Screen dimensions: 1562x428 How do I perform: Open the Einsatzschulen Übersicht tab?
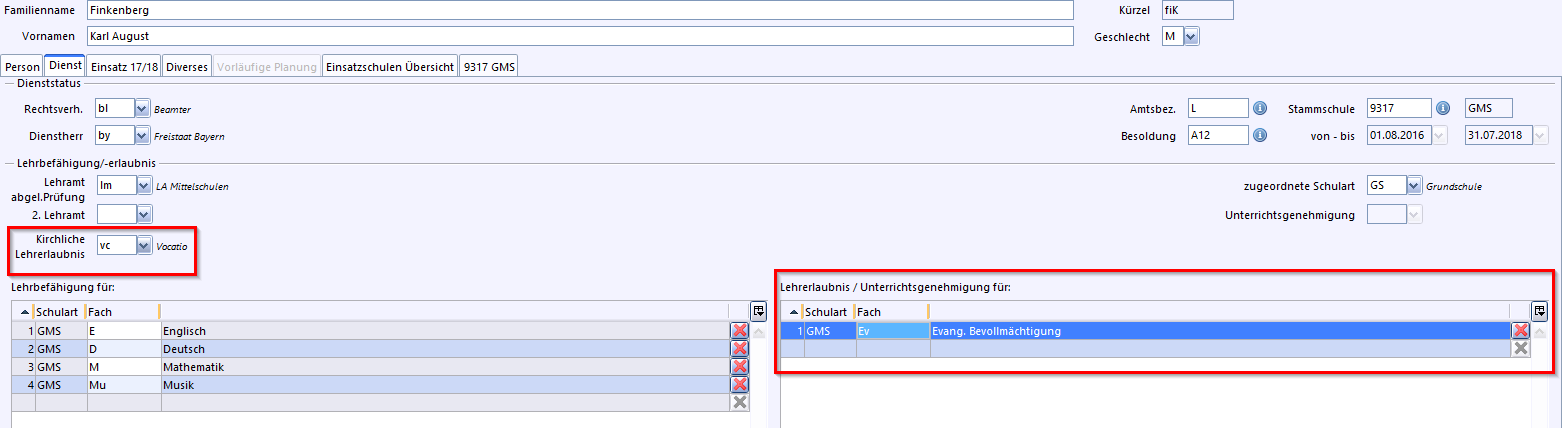[390, 67]
